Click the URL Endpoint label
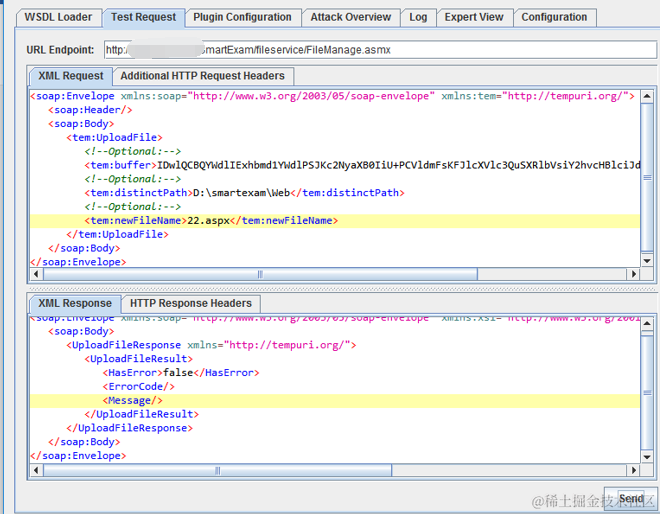This screenshot has height=514, width=660. [60, 50]
